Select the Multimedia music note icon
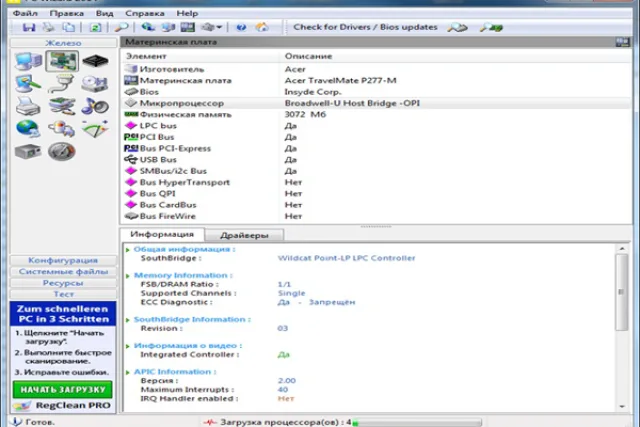Screen dimensions: 640x427 point(95,106)
